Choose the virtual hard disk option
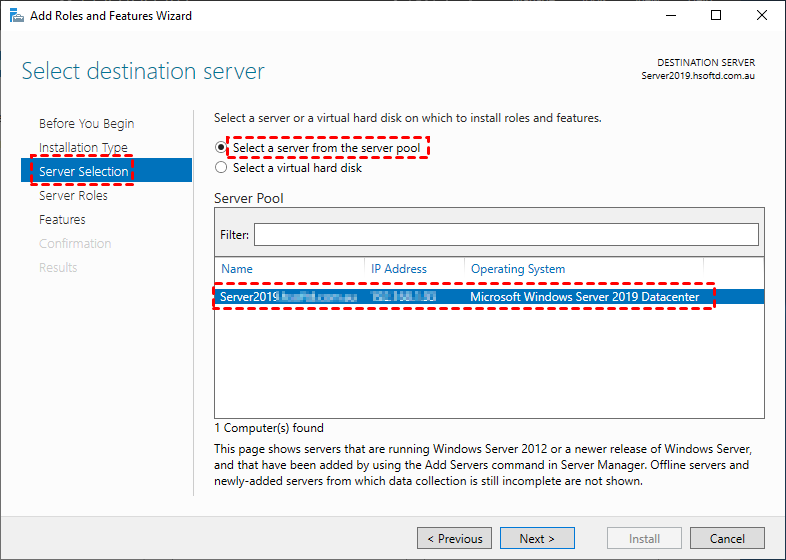This screenshot has width=786, height=560. coord(221,168)
